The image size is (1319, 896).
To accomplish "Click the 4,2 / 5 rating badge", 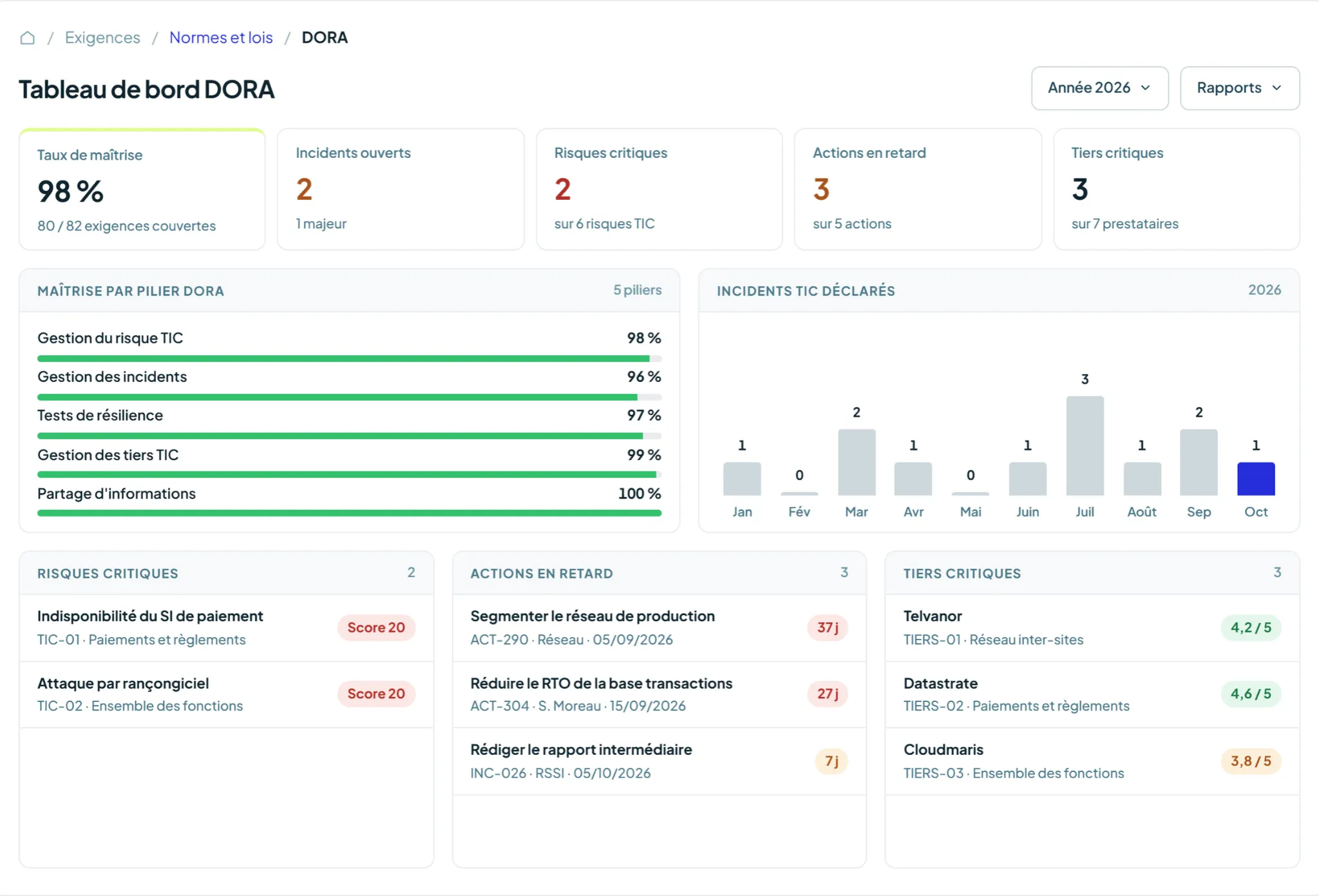I will pos(1251,628).
